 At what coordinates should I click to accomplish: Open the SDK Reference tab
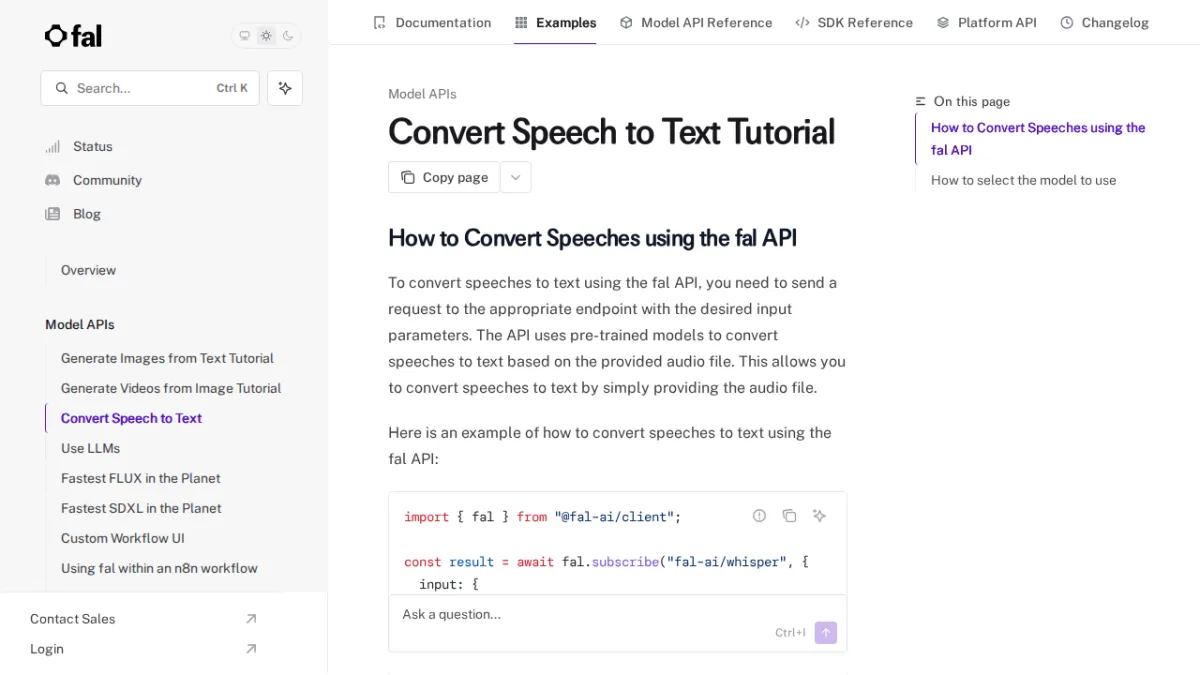[854, 22]
